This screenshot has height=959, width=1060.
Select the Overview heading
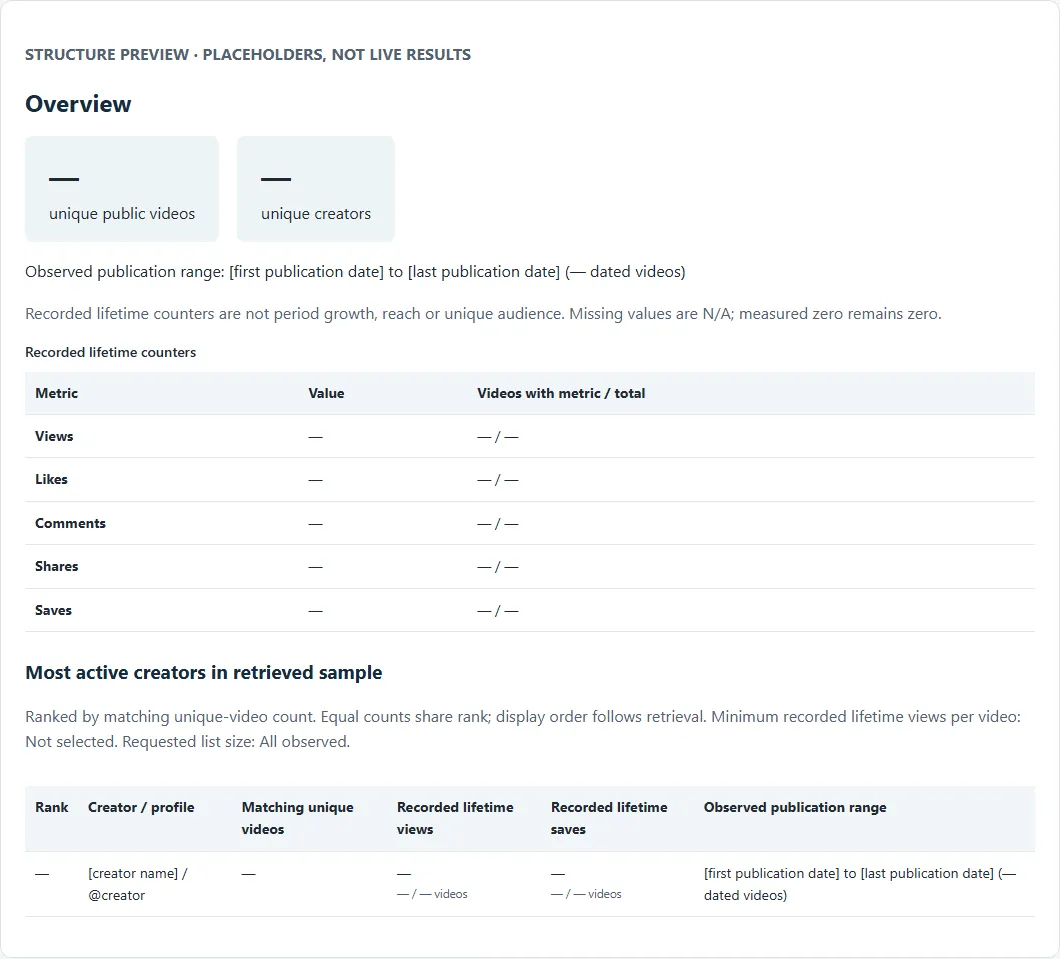(78, 104)
